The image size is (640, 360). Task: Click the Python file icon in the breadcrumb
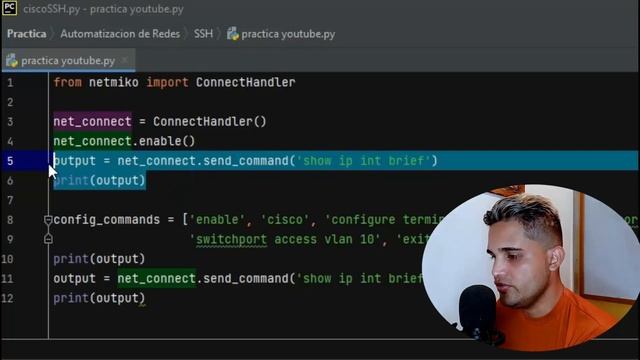click(233, 34)
